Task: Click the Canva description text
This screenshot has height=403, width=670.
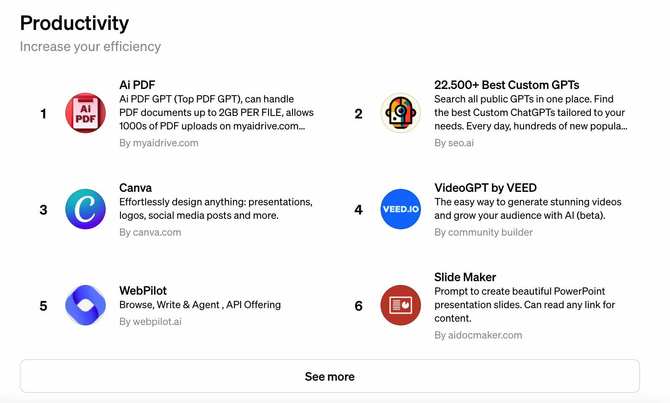Action: point(215,208)
